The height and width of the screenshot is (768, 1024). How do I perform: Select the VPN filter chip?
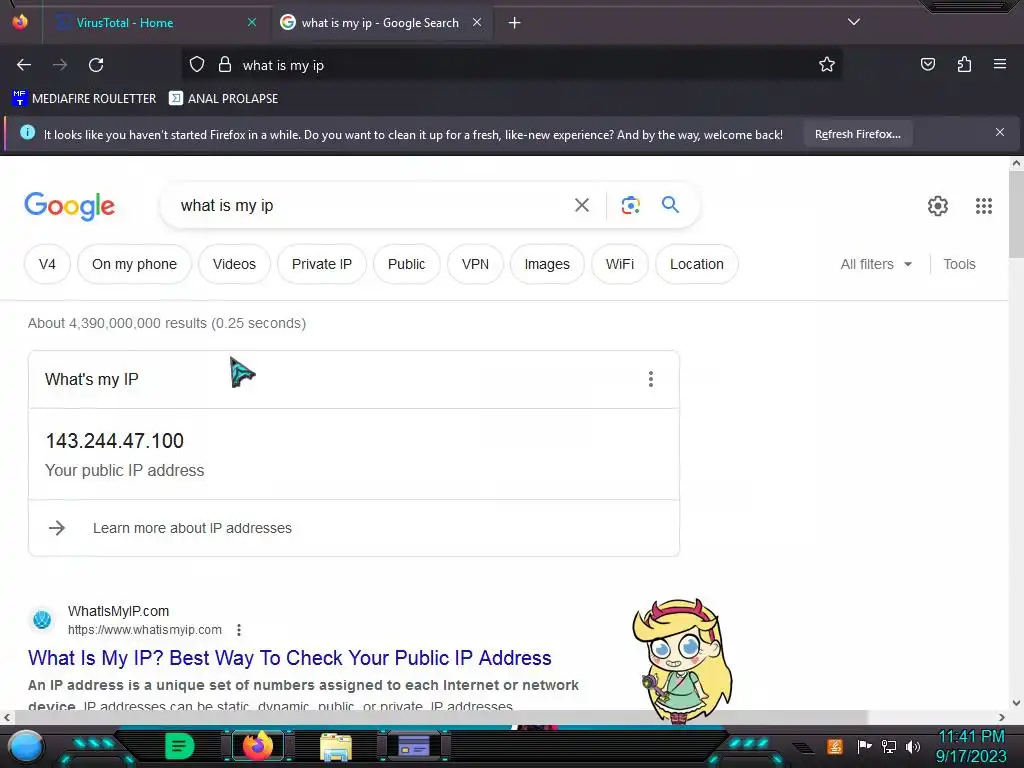tap(475, 264)
